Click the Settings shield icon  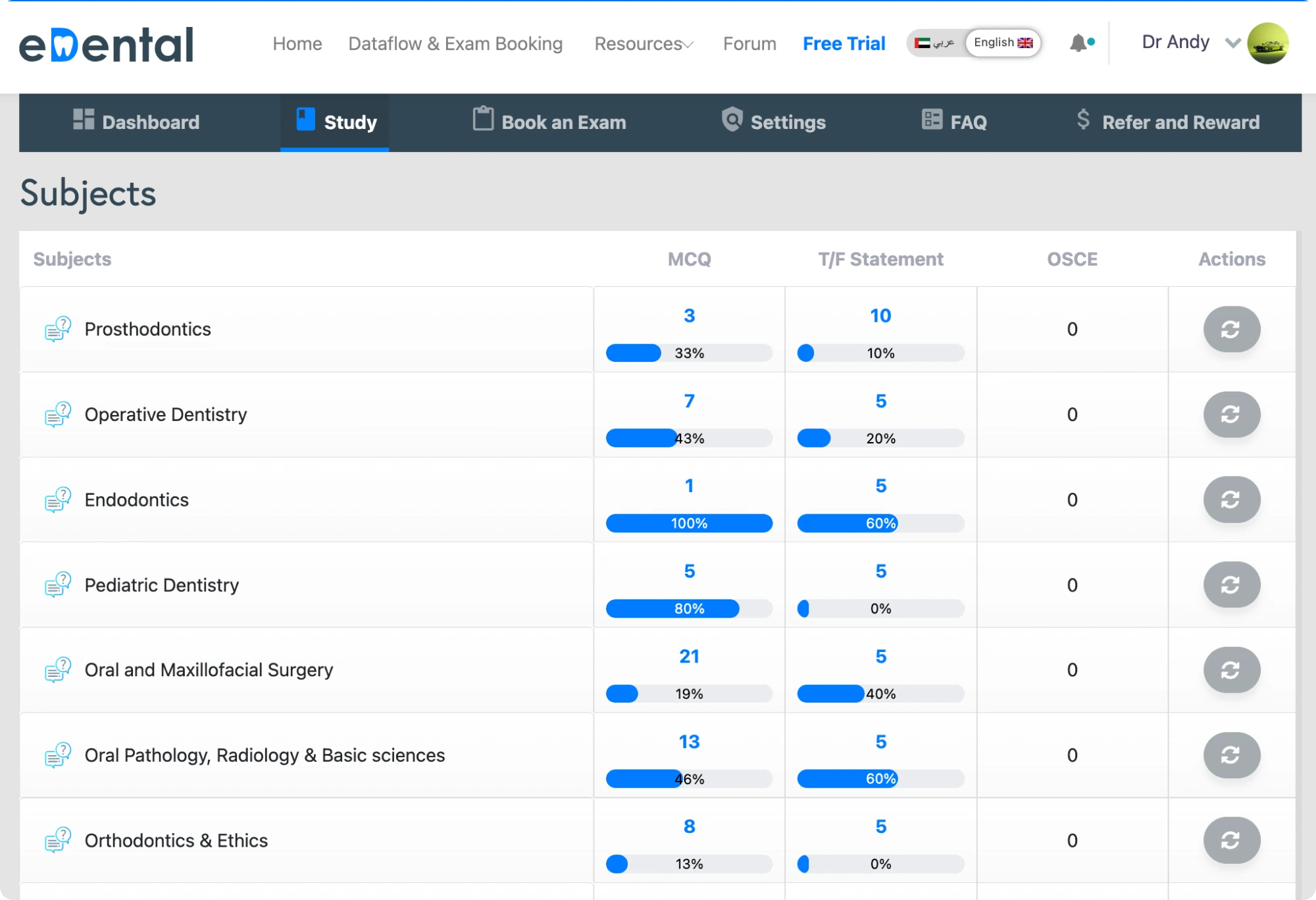click(x=732, y=119)
